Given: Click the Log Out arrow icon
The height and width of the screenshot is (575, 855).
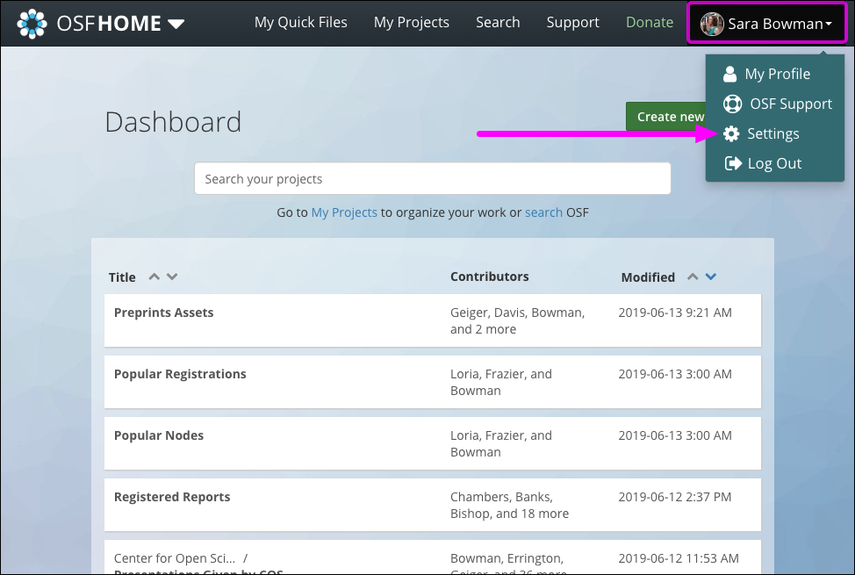Looking at the screenshot, I should pos(733,163).
